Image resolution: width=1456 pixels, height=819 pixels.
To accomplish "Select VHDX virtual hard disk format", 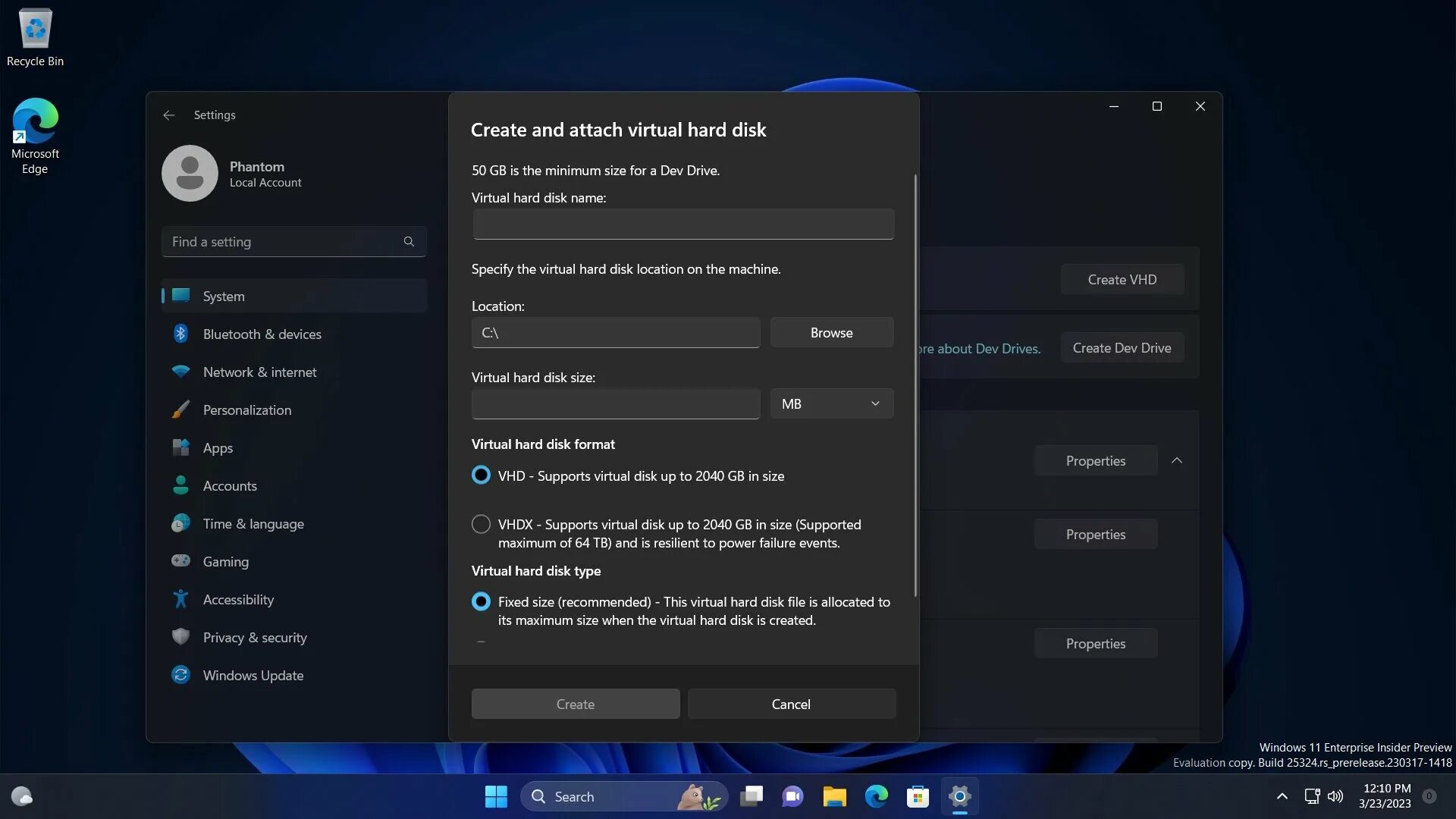I will point(481,523).
